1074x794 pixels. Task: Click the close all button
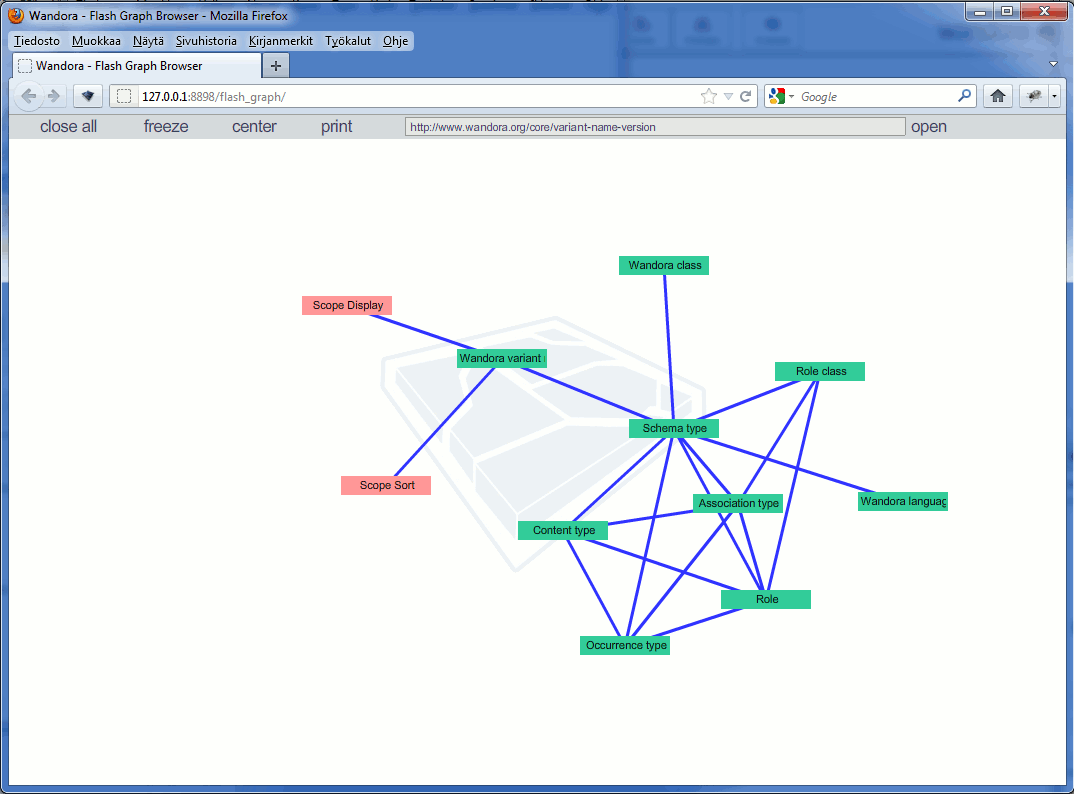pos(68,126)
